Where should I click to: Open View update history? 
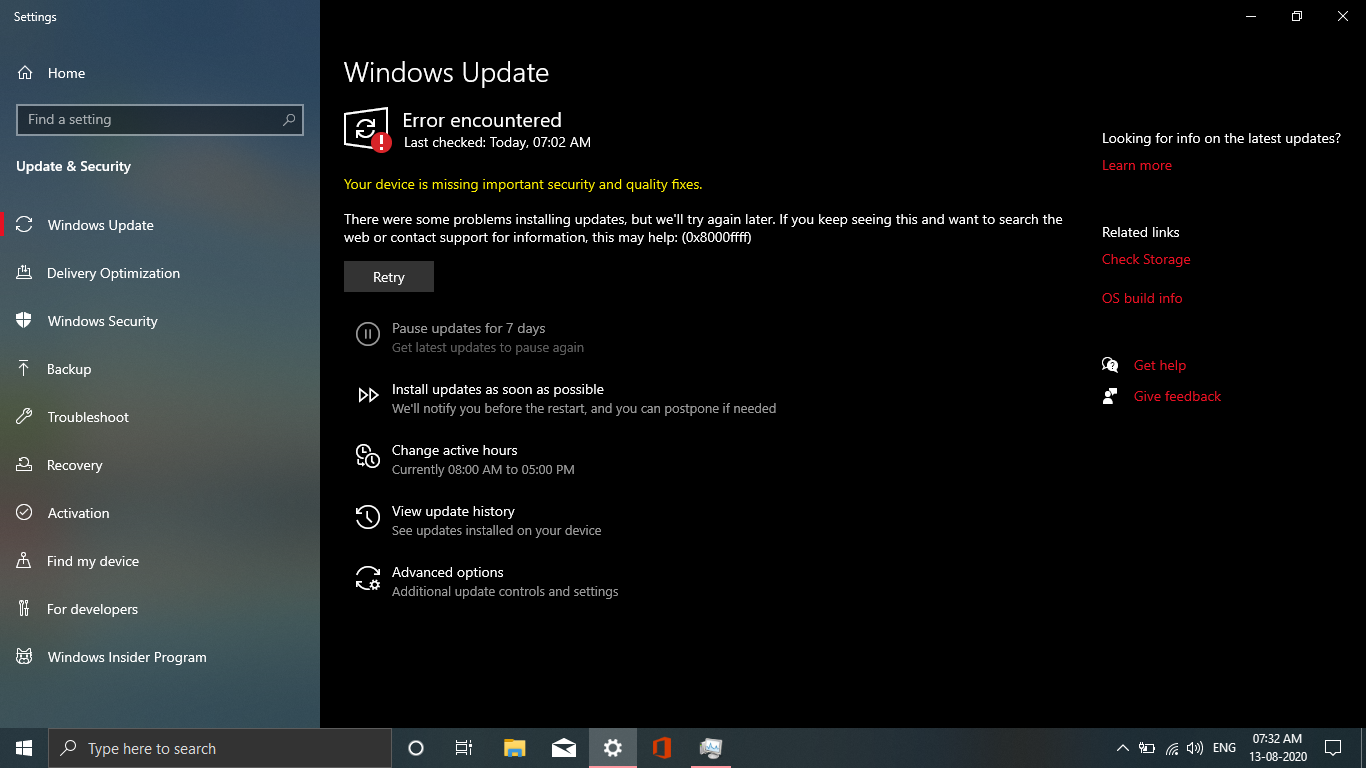pos(453,511)
